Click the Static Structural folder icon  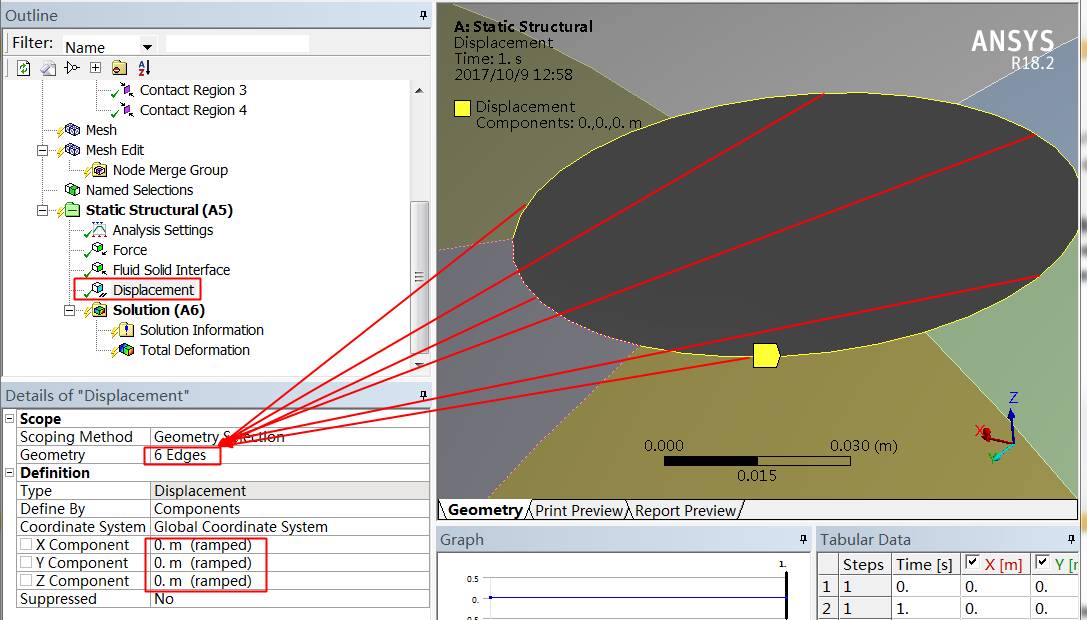(x=73, y=209)
